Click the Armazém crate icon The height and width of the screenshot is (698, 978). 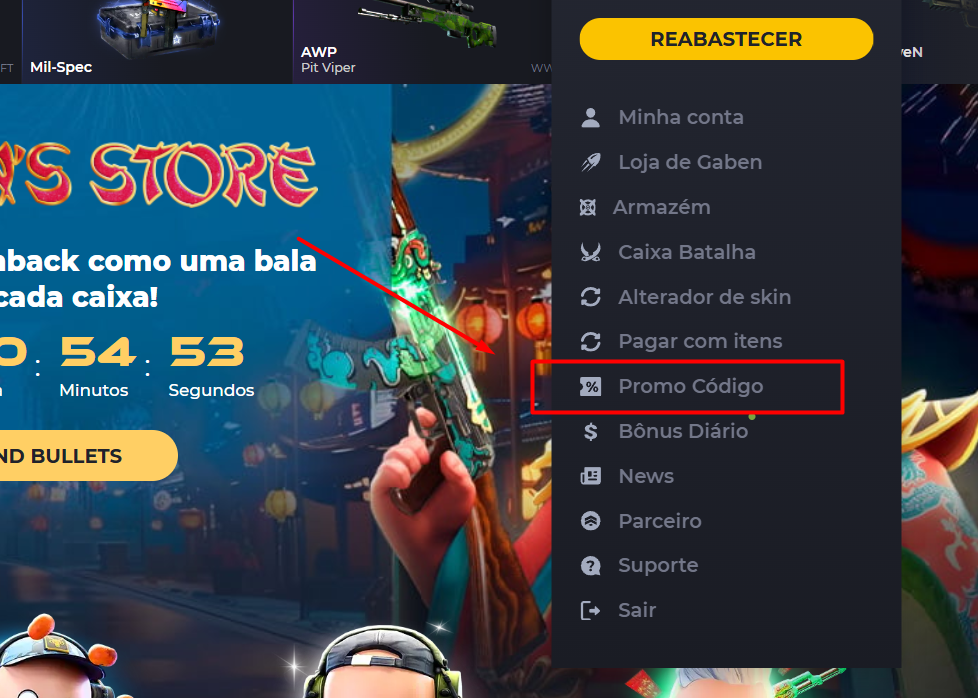588,207
